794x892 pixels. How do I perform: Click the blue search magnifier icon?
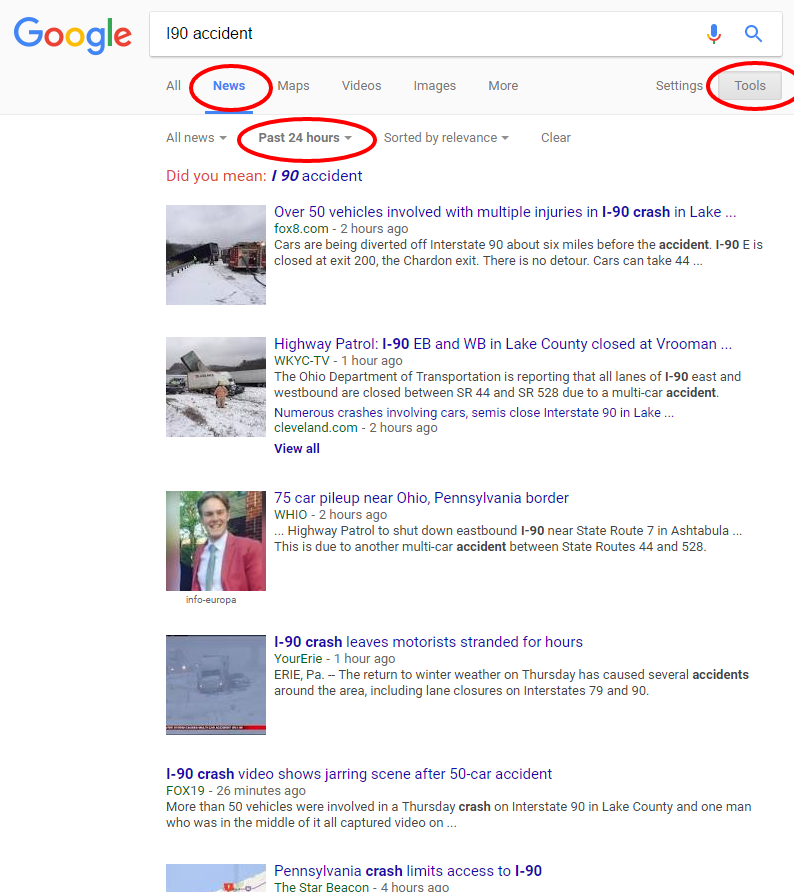(754, 34)
